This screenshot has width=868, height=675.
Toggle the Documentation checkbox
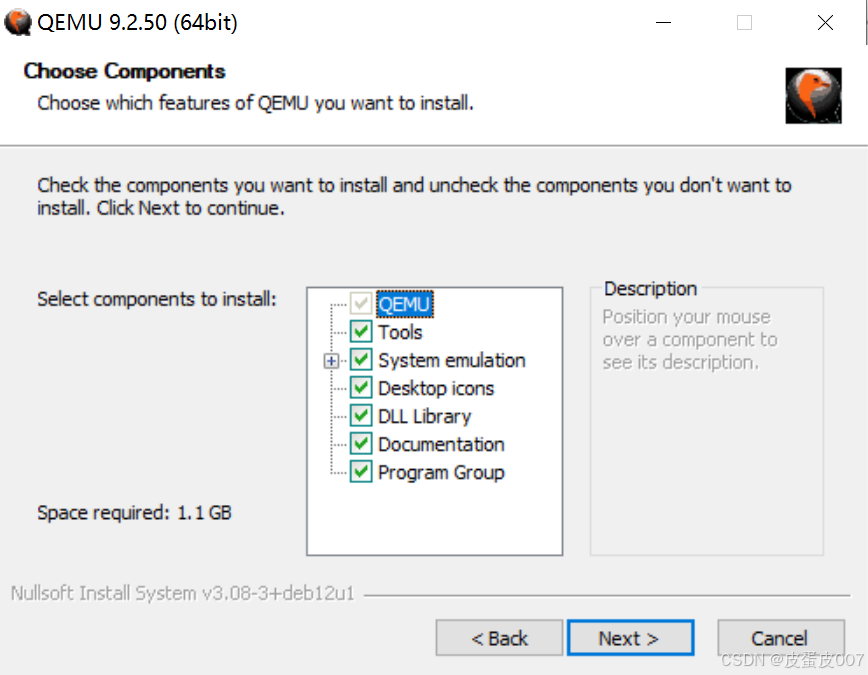click(361, 444)
